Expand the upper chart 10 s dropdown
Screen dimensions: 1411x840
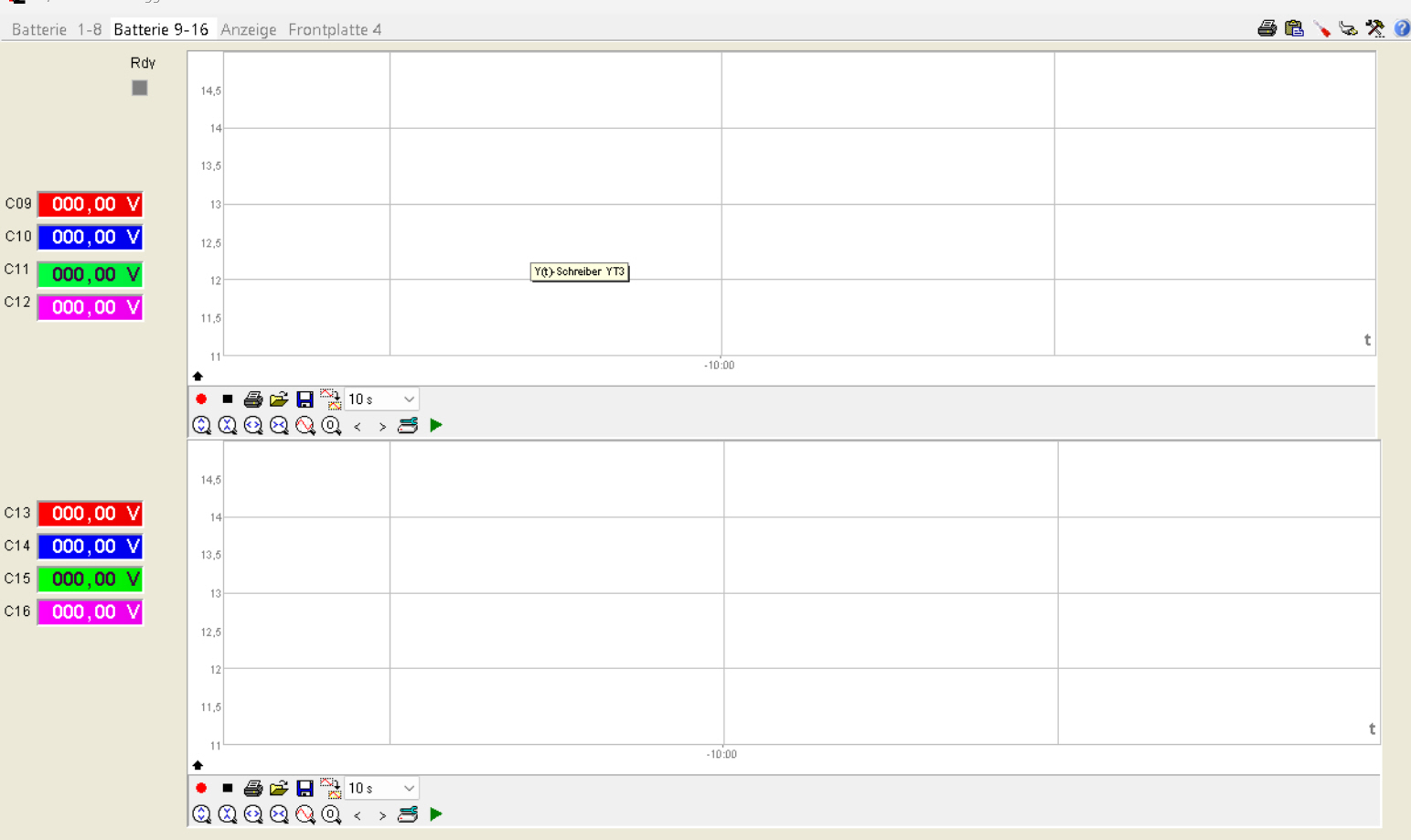(381, 399)
